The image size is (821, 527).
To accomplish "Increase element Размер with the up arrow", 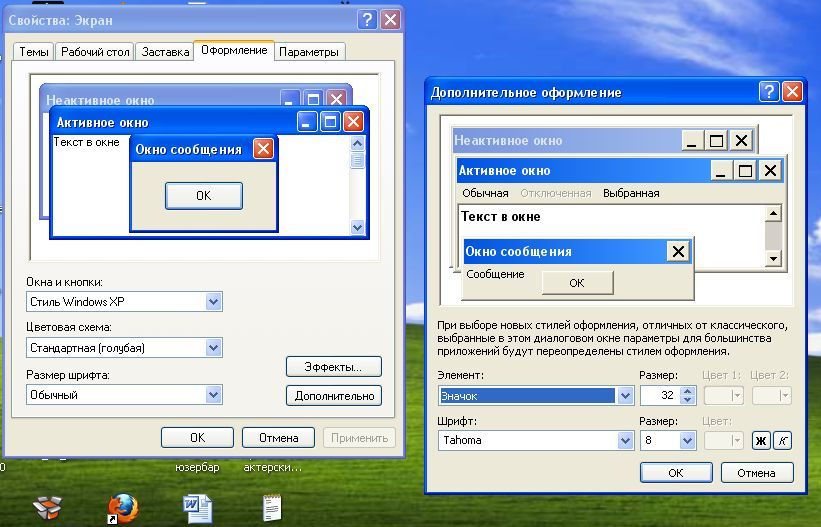I will tap(688, 391).
